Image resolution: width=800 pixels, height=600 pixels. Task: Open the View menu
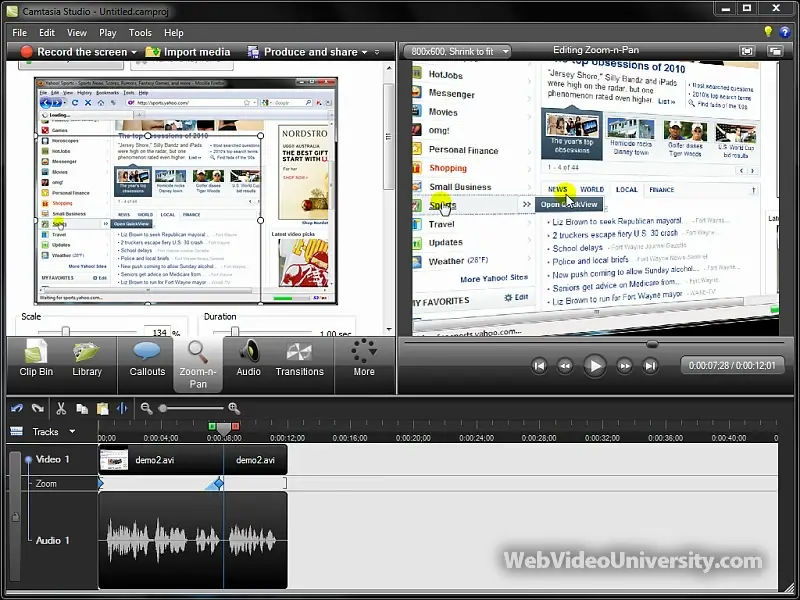[x=77, y=33]
